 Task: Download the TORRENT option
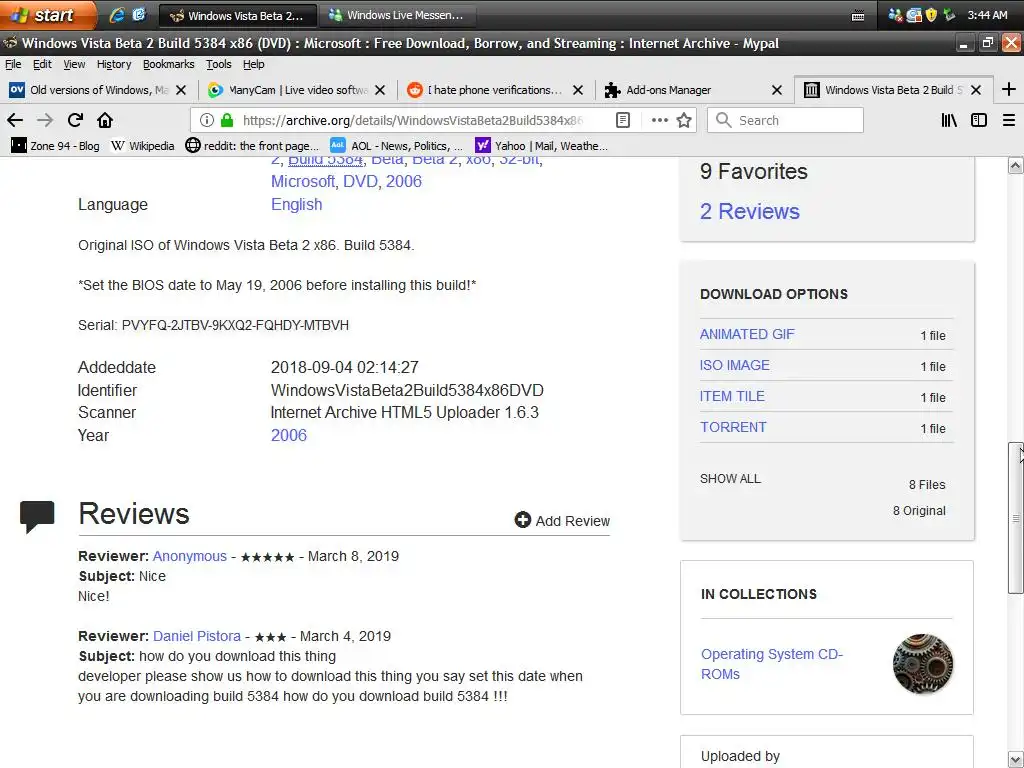click(x=733, y=427)
